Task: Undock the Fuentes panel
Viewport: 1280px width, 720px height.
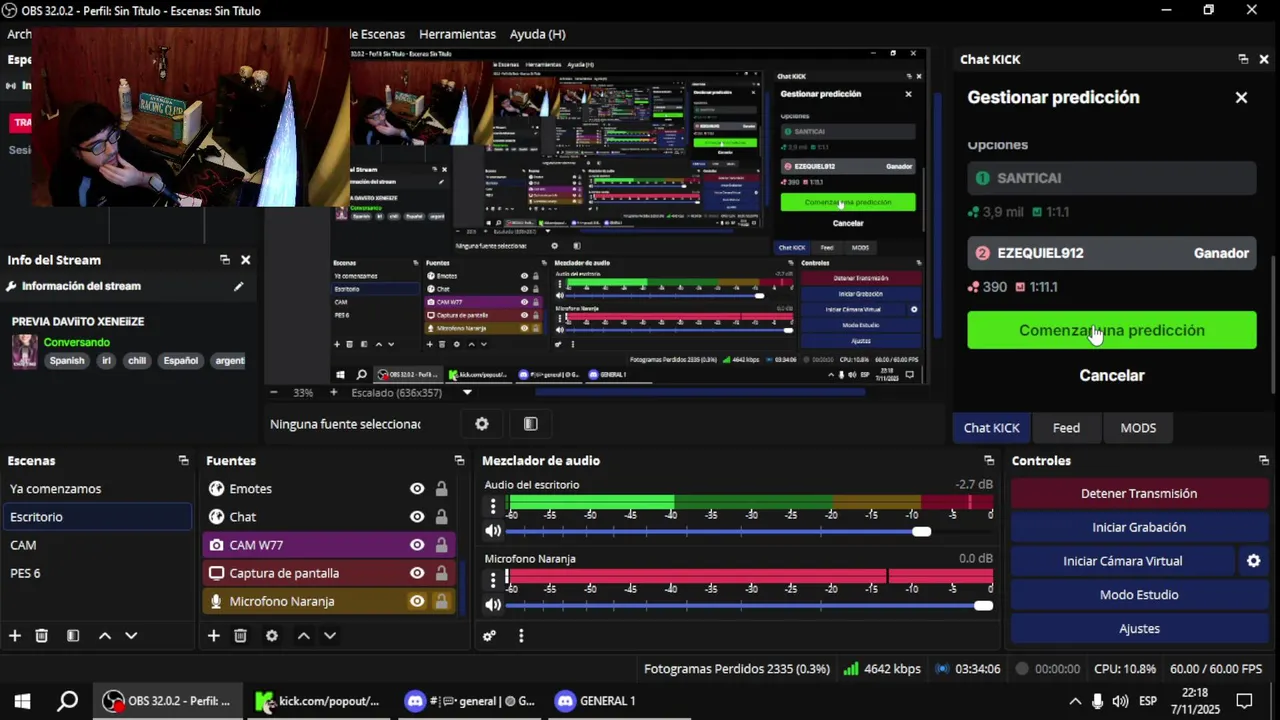Action: click(459, 461)
